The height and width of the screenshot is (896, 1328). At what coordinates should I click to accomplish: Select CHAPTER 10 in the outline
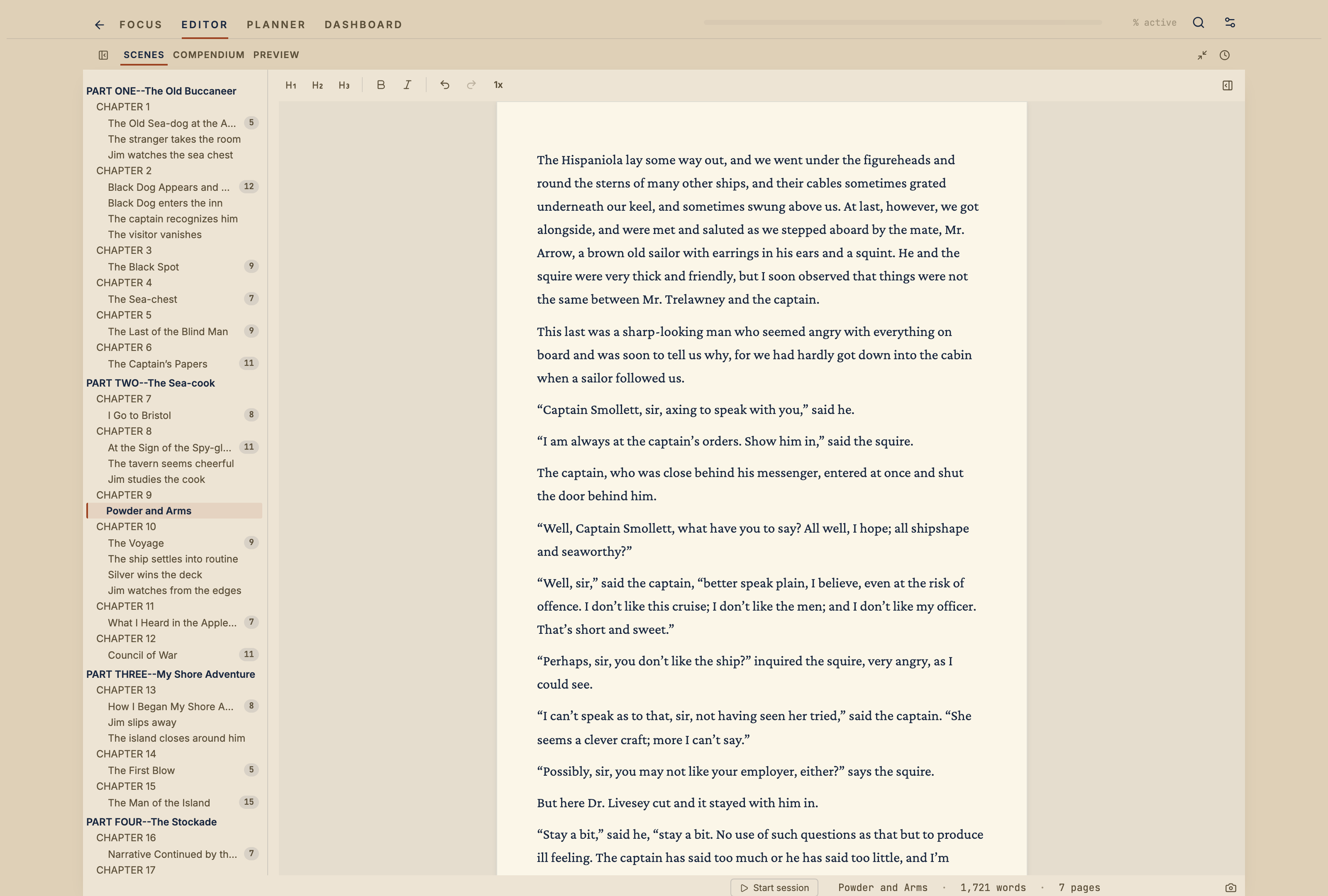126,526
